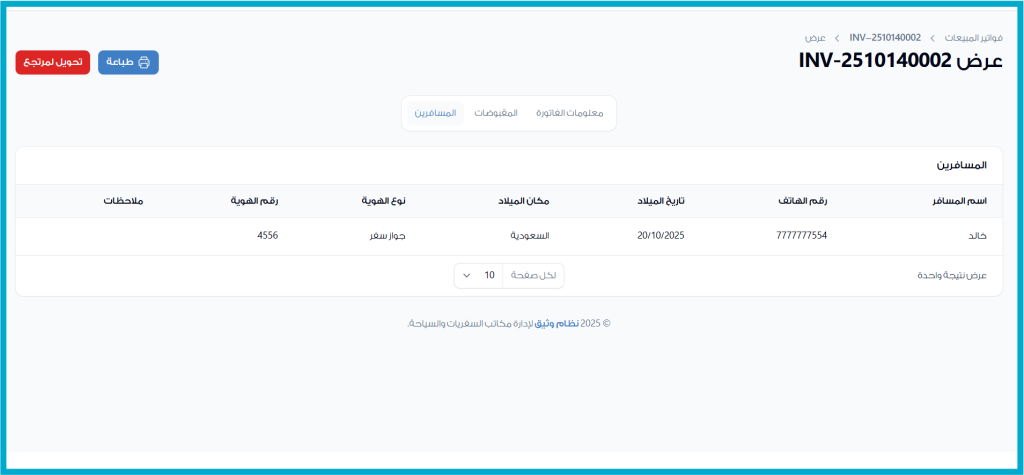The image size is (1024, 475).
Task: Click the تاريخ الميلاد column header
Action: (661, 201)
